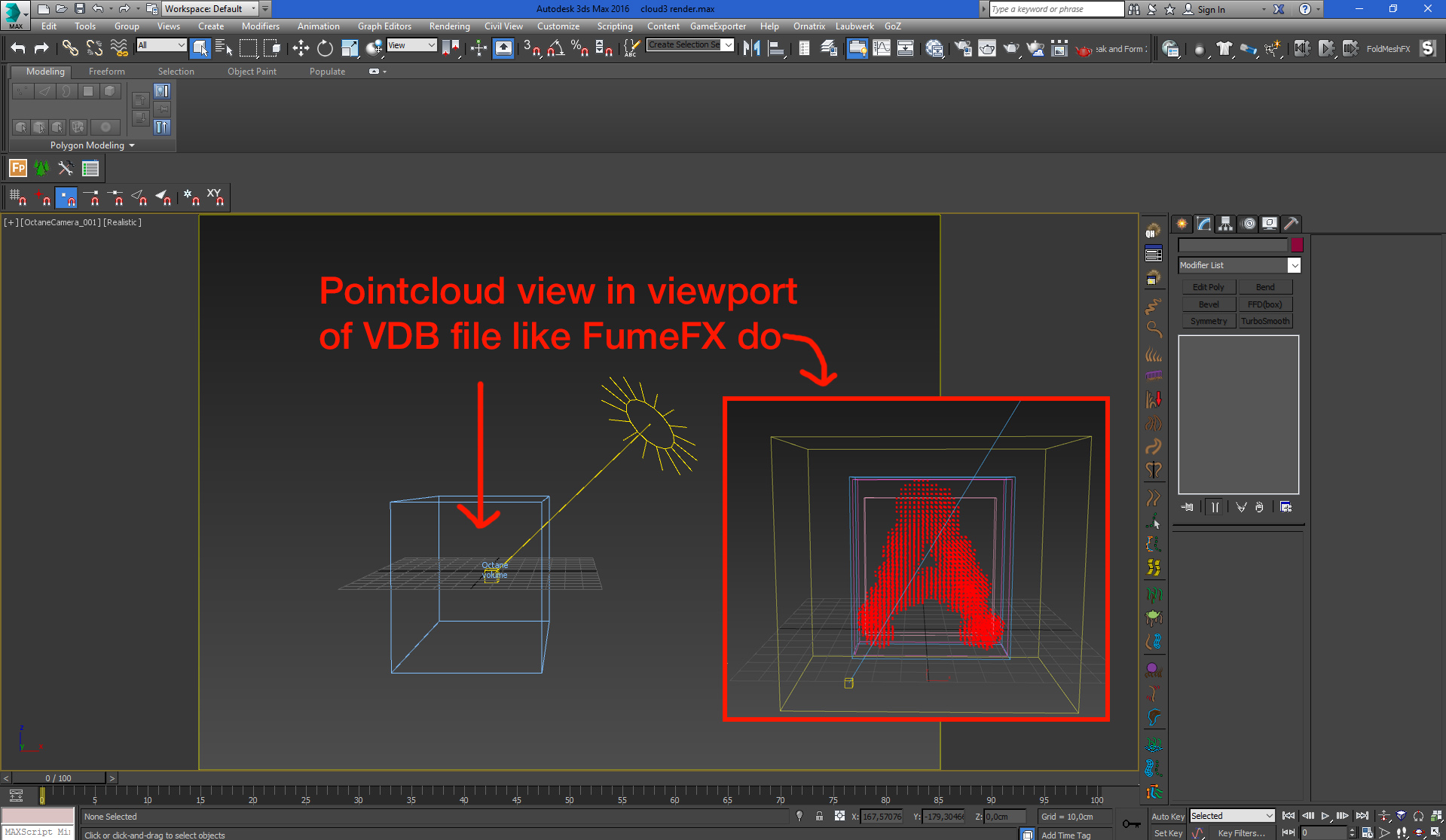The height and width of the screenshot is (840, 1446).
Task: Choose the Select and Scale tool
Action: [x=350, y=49]
